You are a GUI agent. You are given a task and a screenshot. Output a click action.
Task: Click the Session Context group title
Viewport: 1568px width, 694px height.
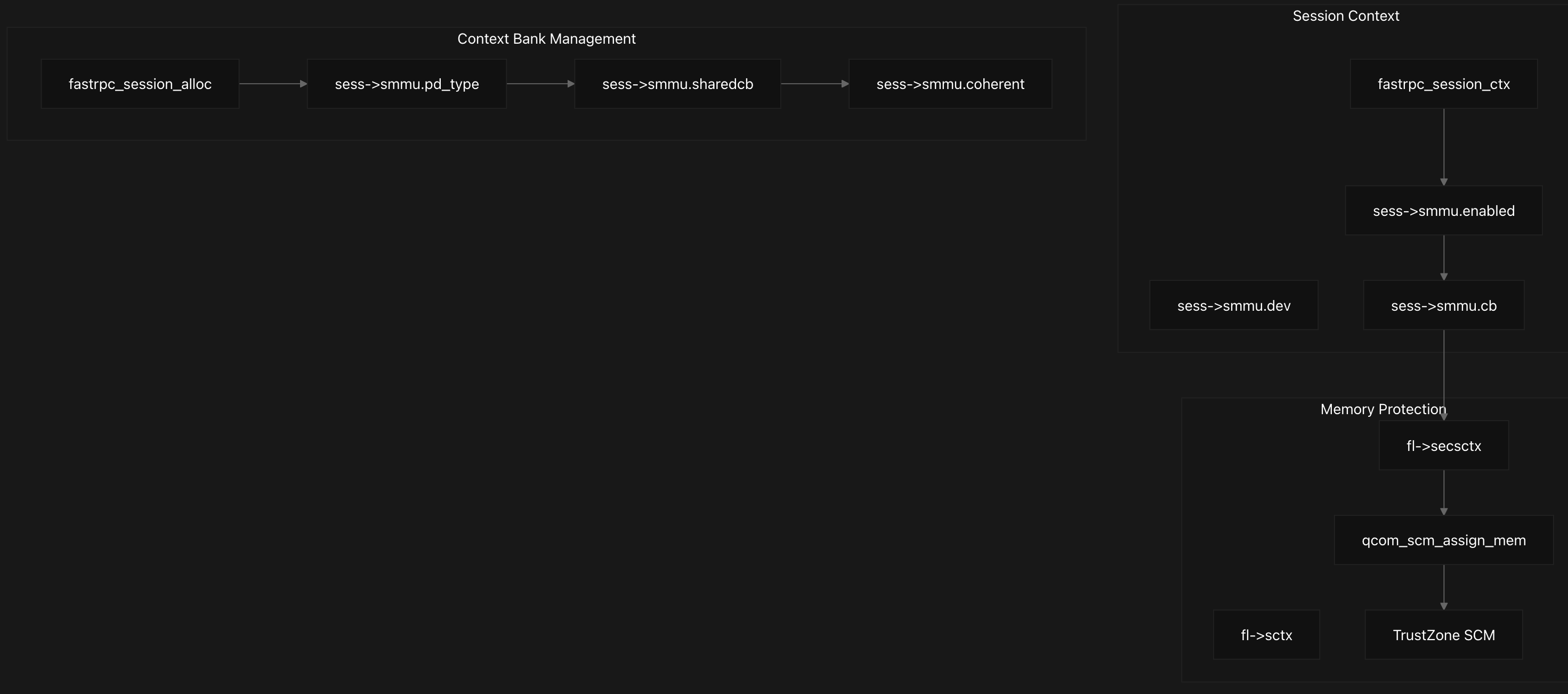1346,16
